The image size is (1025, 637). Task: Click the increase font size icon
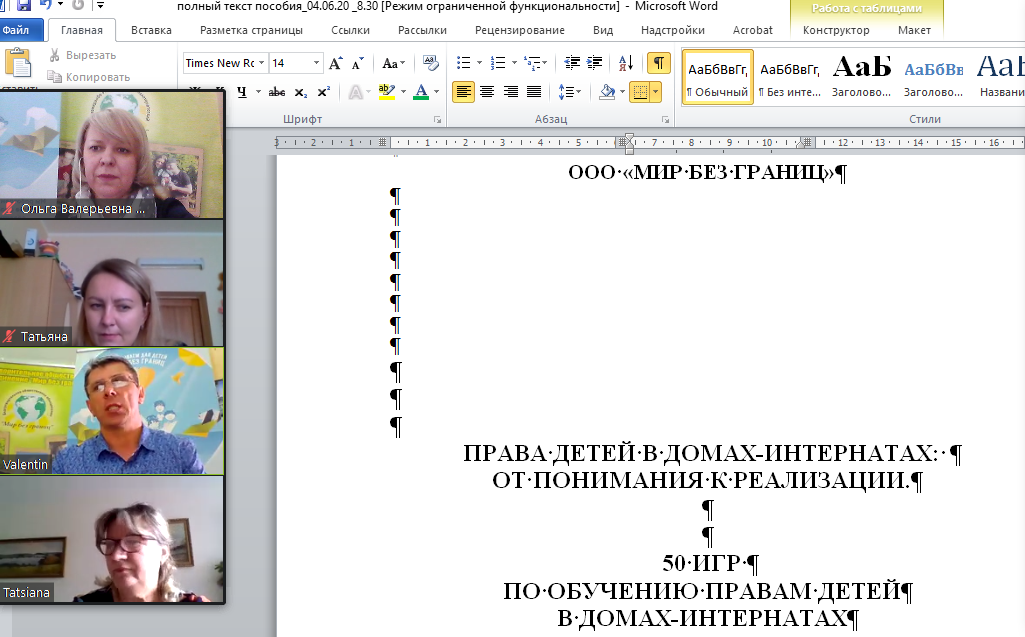pyautogui.click(x=336, y=63)
